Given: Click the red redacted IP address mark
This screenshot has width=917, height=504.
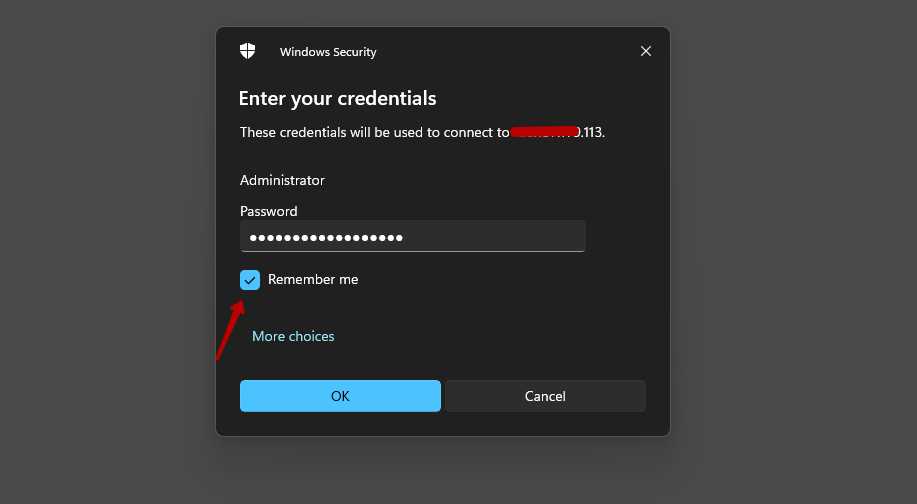Looking at the screenshot, I should click(545, 131).
